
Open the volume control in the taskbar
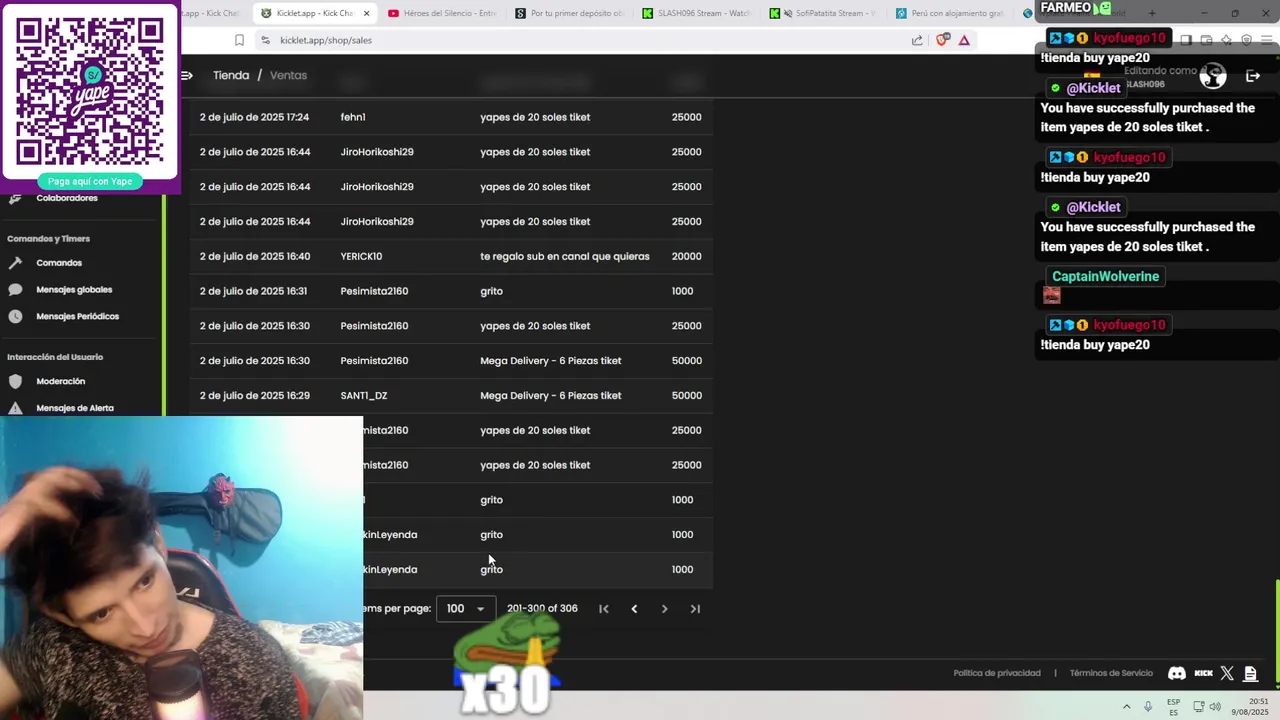coord(1215,706)
